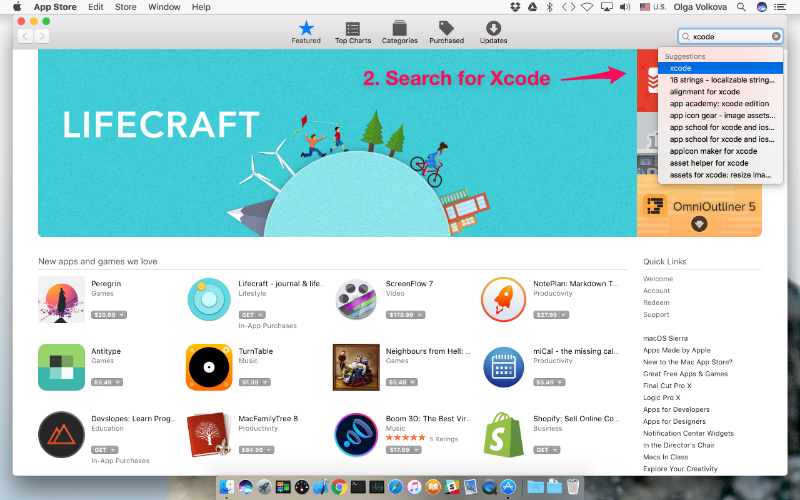This screenshot has height=500, width=800.
Task: Select 'app icon gear - image assets' suggestion
Action: [x=720, y=115]
